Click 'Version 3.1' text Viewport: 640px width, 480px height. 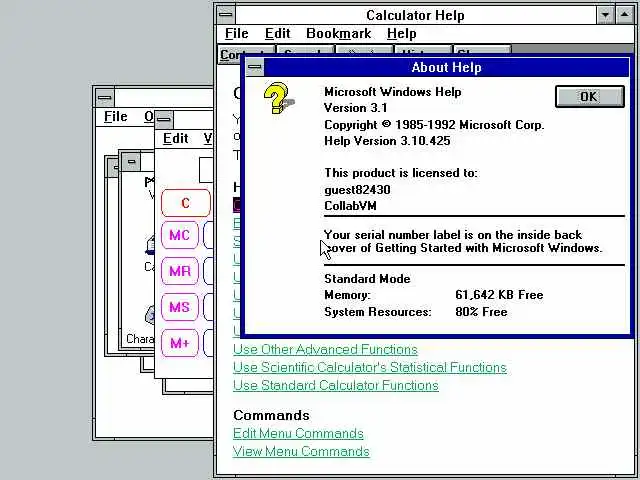pos(356,108)
